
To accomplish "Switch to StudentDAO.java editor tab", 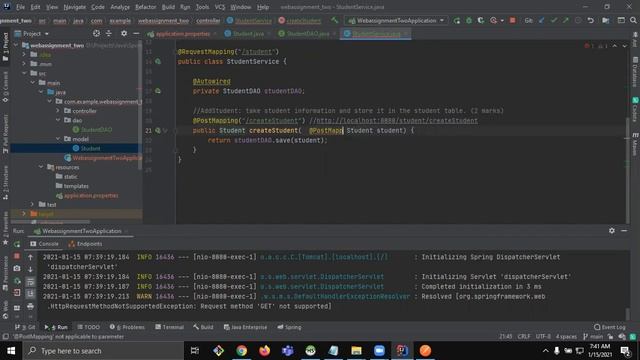I will [307, 34].
